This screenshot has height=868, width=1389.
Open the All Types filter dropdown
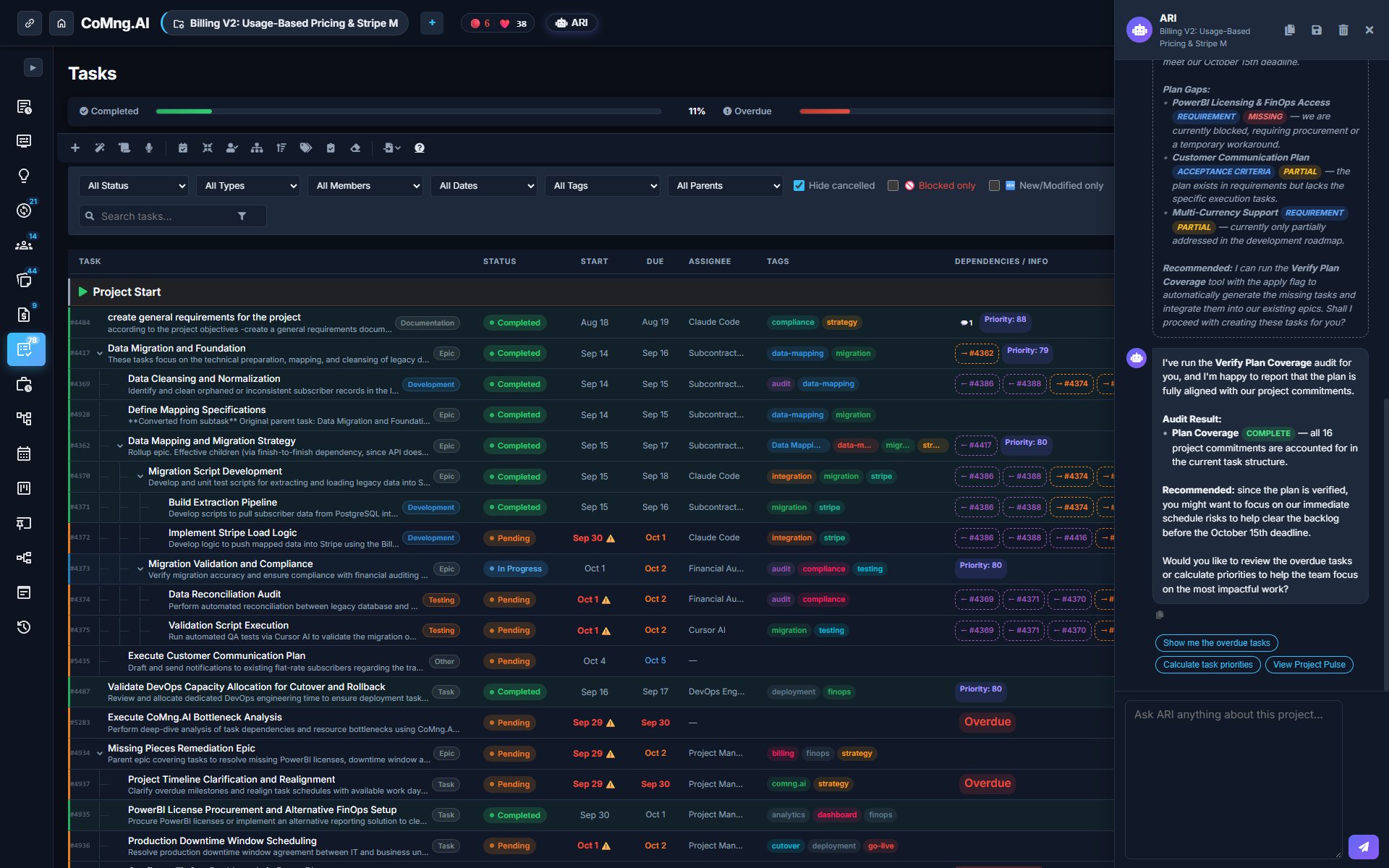tap(248, 186)
